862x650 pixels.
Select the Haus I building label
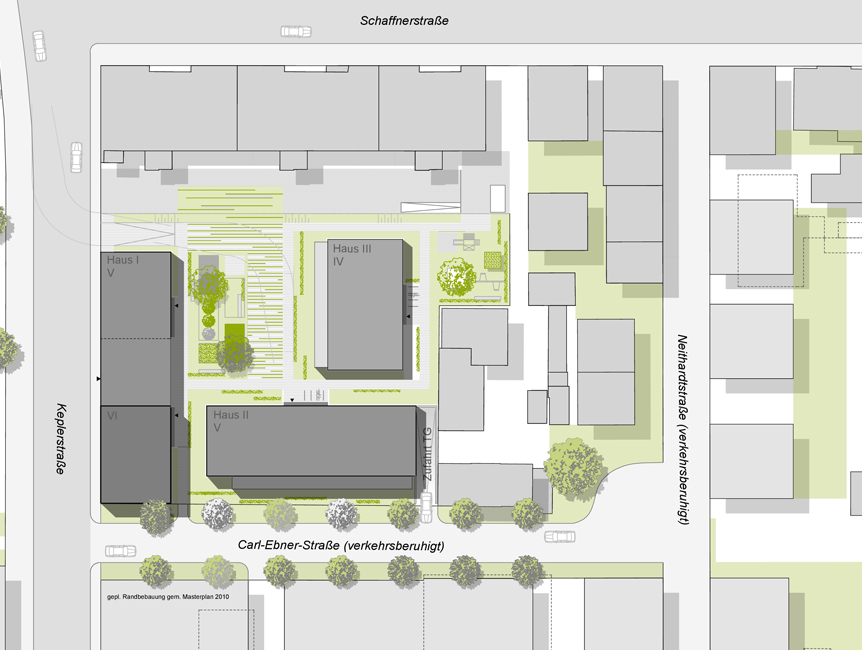[123, 260]
